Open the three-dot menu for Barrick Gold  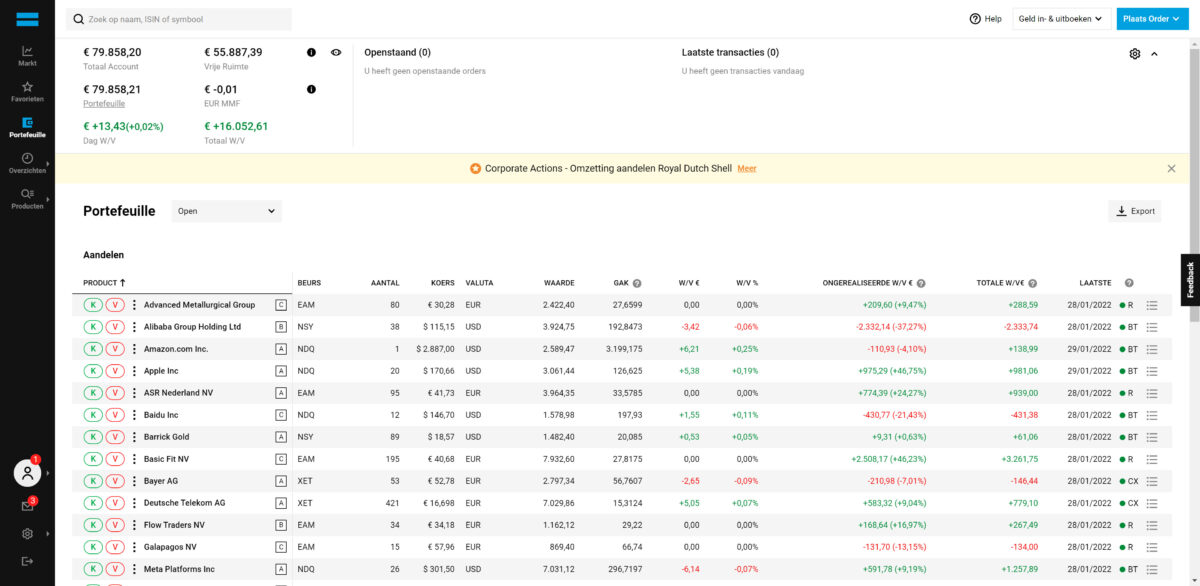coord(134,437)
